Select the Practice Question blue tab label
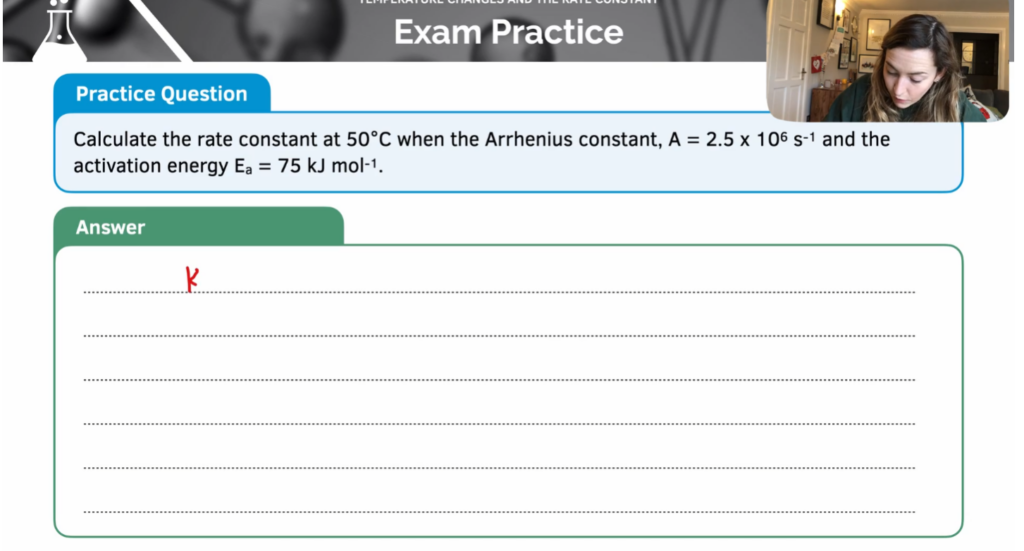 (161, 94)
